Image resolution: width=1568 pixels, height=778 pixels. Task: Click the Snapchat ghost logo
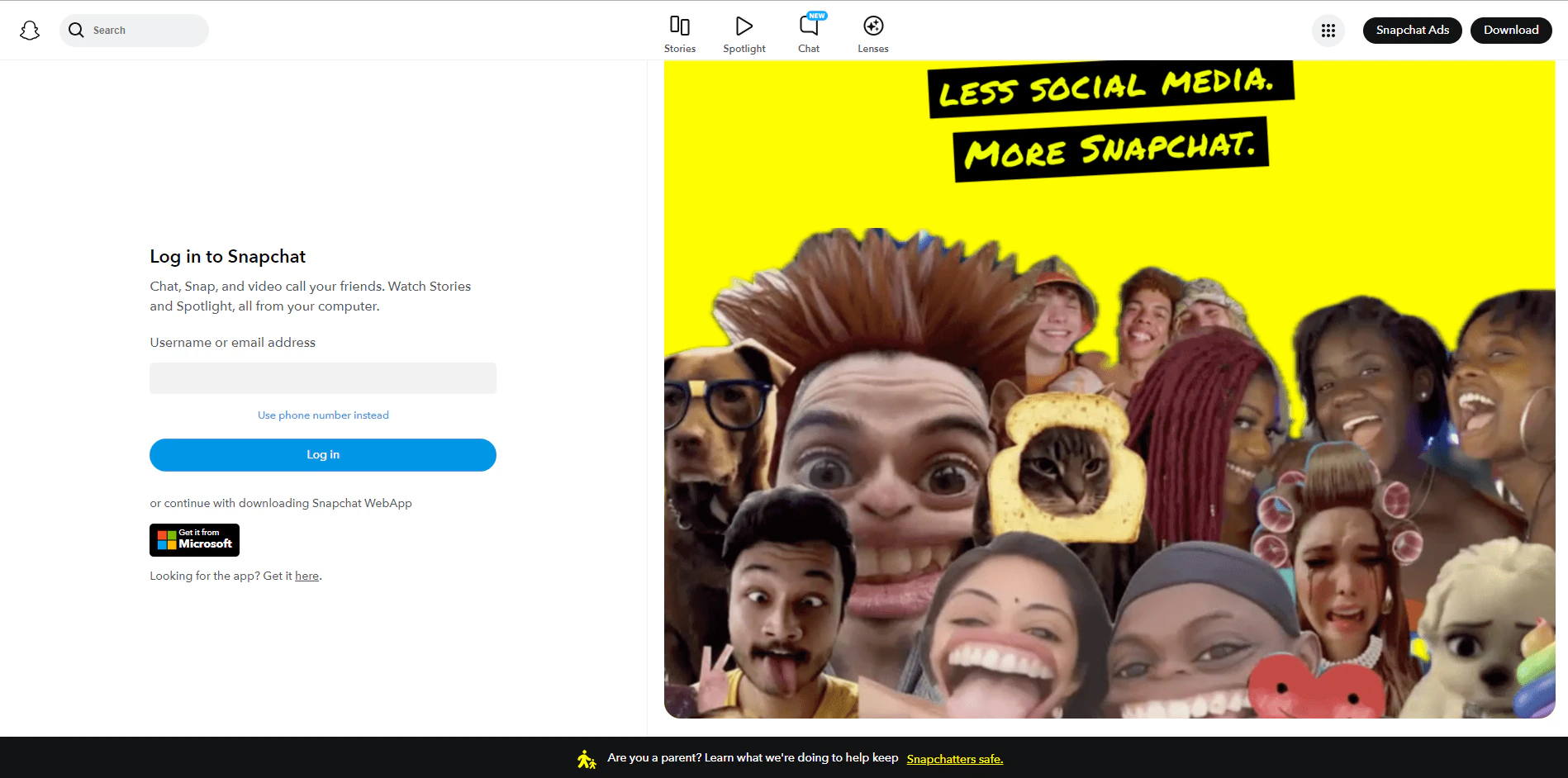tap(30, 31)
